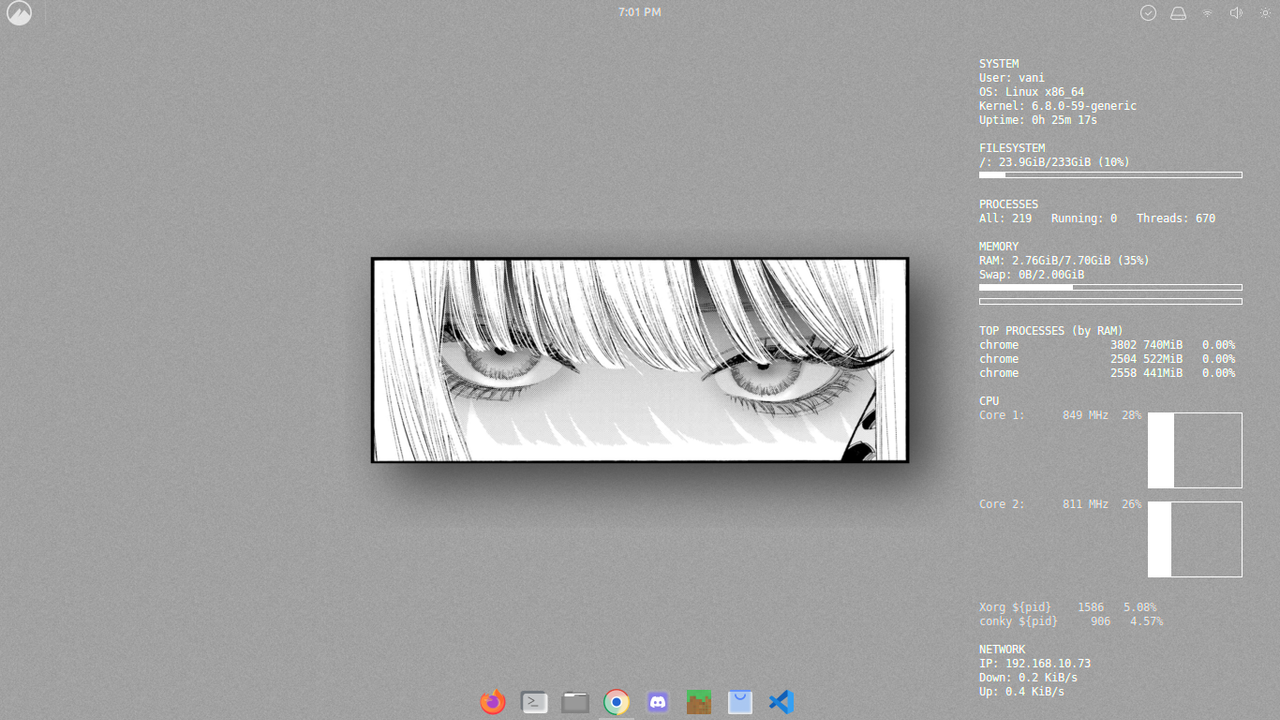This screenshot has height=720, width=1280.
Task: Launch Firefox from the dock
Action: (x=493, y=702)
